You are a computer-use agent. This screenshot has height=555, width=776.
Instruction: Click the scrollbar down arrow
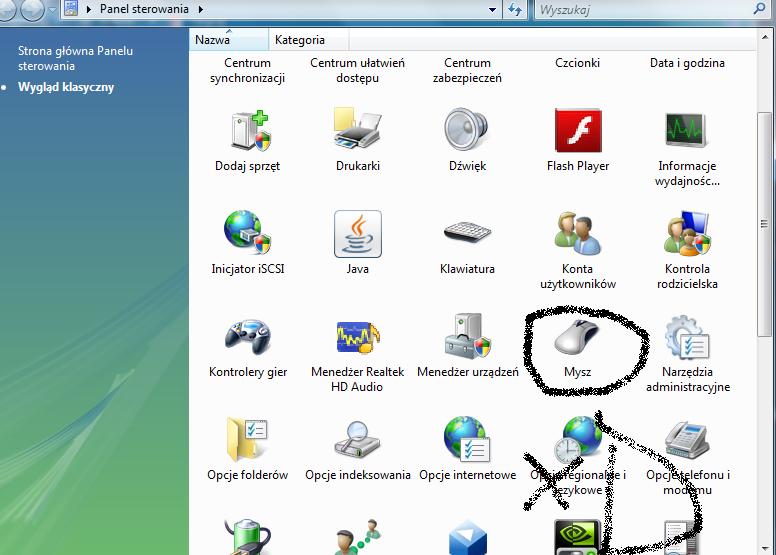point(765,548)
